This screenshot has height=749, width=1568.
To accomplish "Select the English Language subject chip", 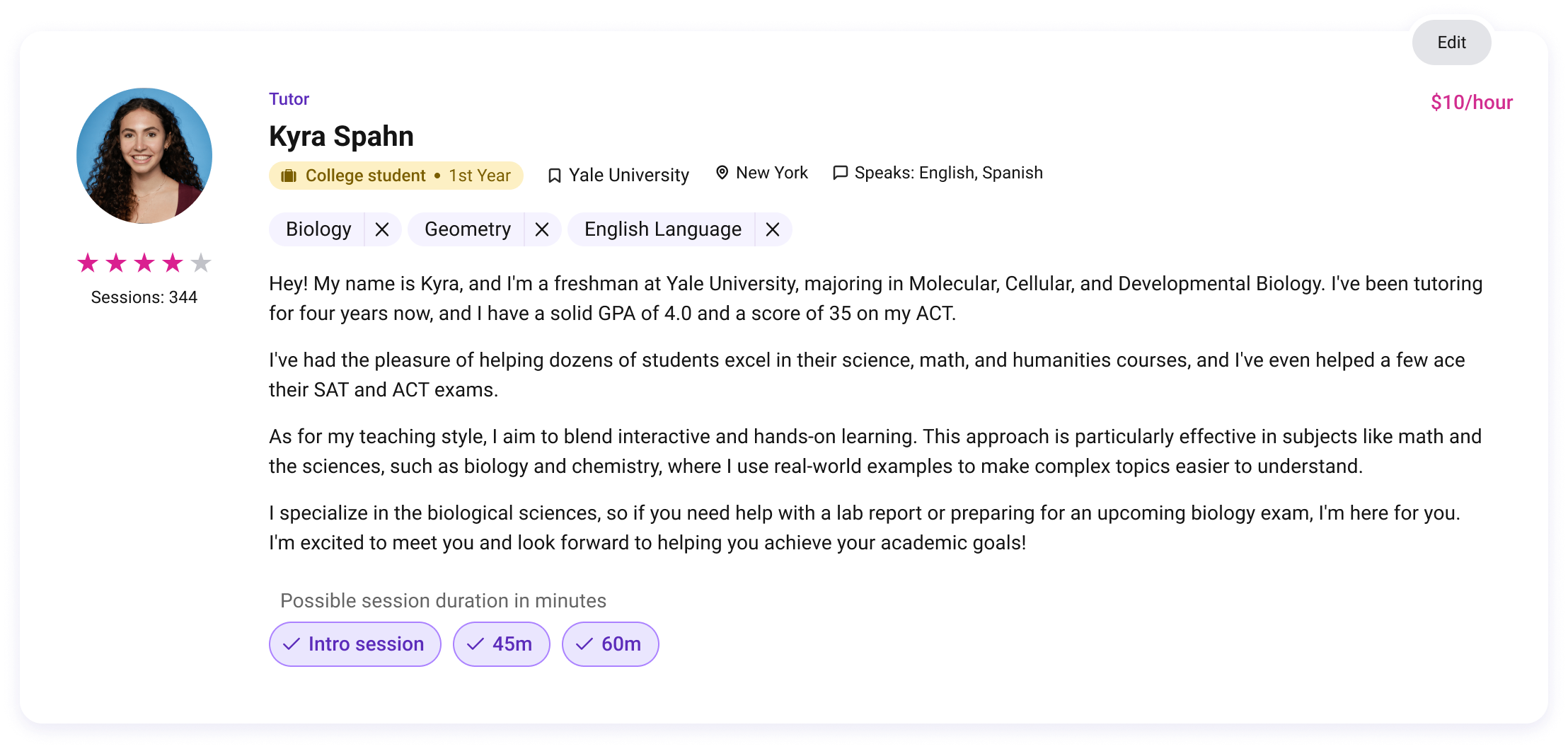I will (x=662, y=229).
